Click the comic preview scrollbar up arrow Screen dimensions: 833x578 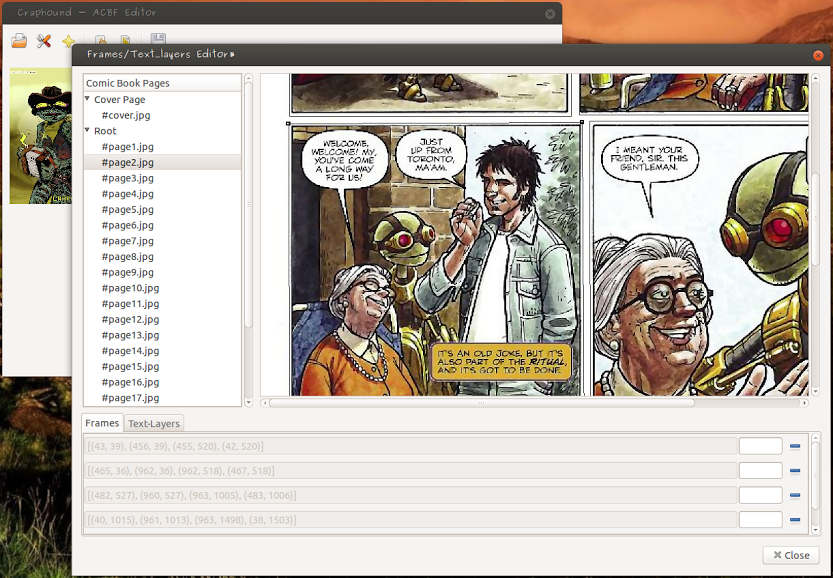click(x=816, y=78)
